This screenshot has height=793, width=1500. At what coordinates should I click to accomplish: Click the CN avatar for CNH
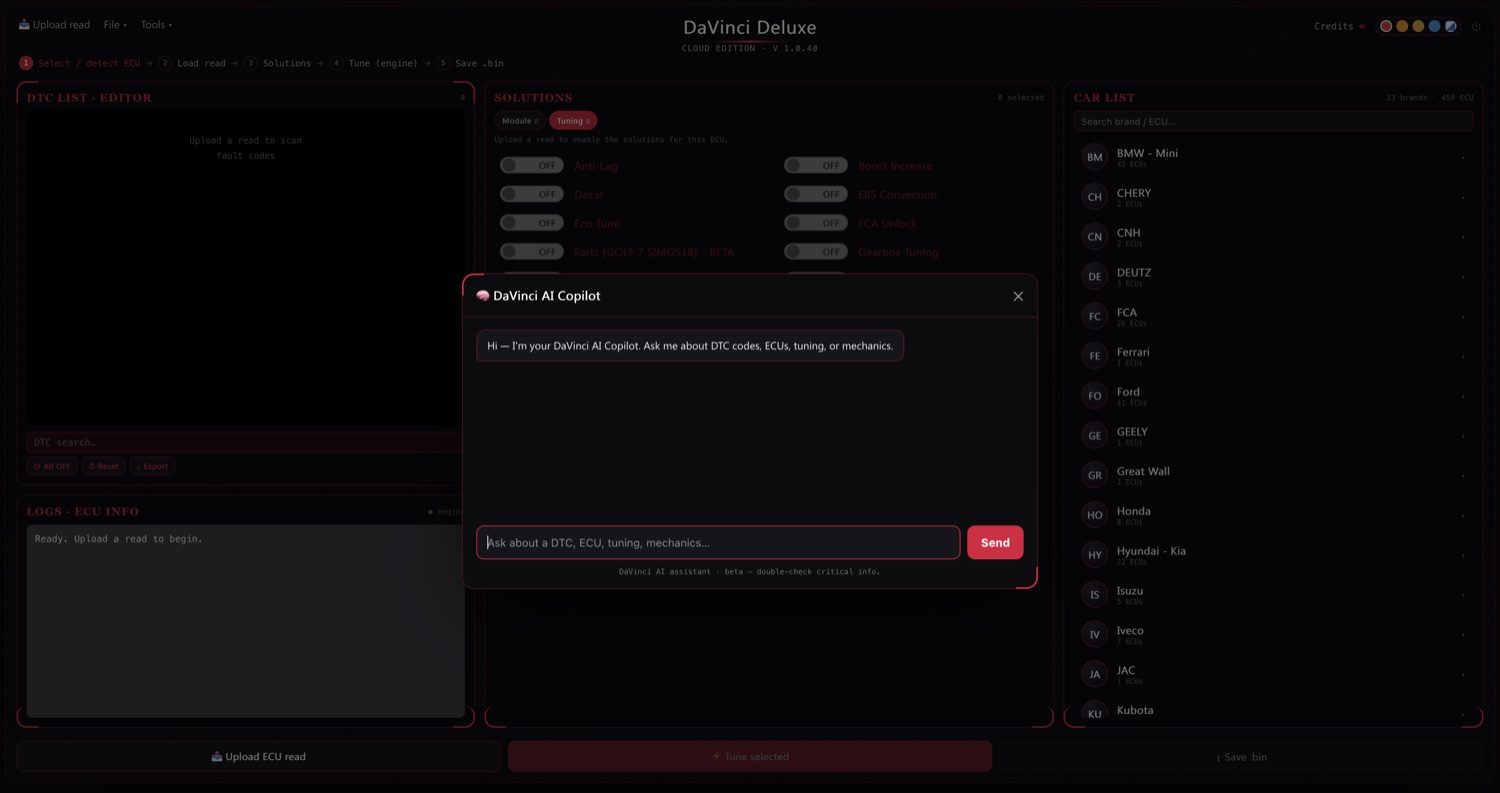point(1095,237)
